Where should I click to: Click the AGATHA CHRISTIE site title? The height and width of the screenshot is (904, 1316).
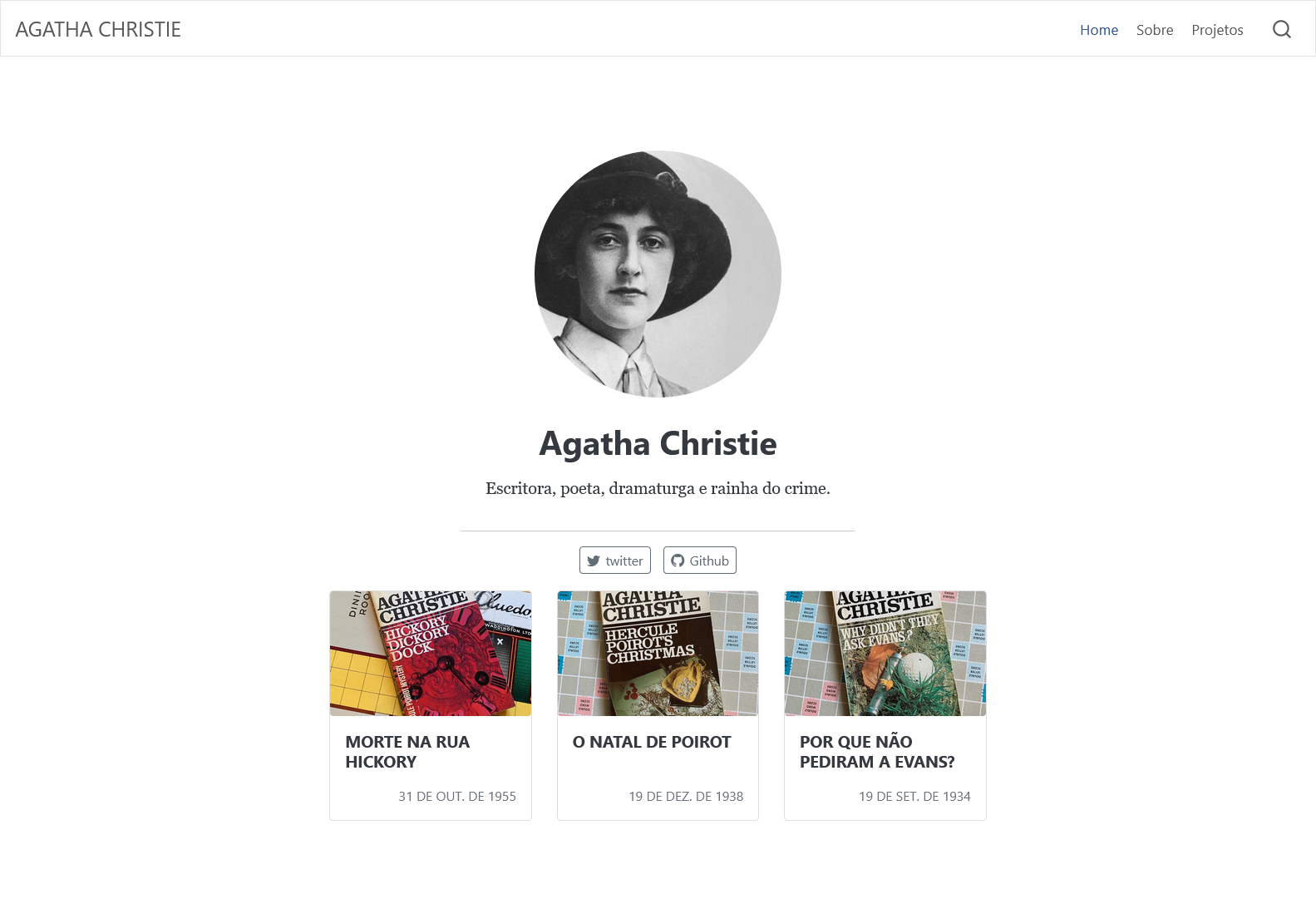98,30
